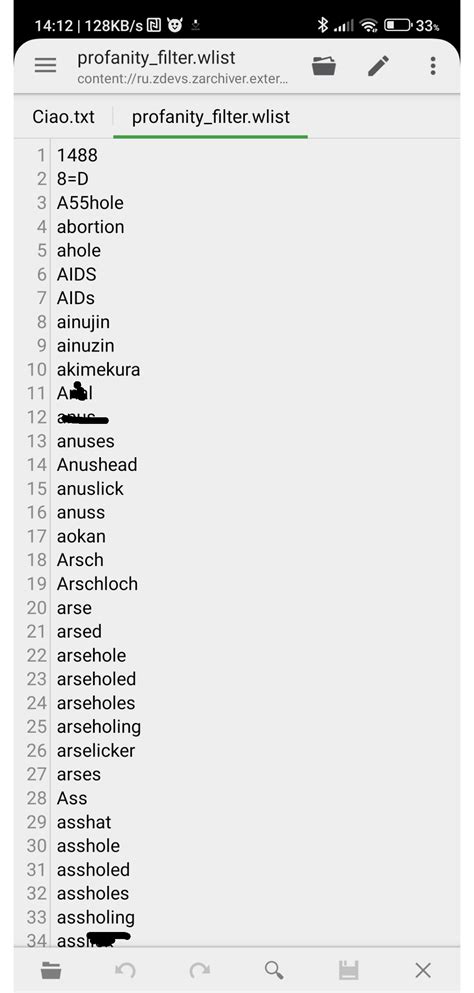Open search with the magnifier icon
Image resolution: width=474 pixels, height=993 pixels.
[x=274, y=970]
